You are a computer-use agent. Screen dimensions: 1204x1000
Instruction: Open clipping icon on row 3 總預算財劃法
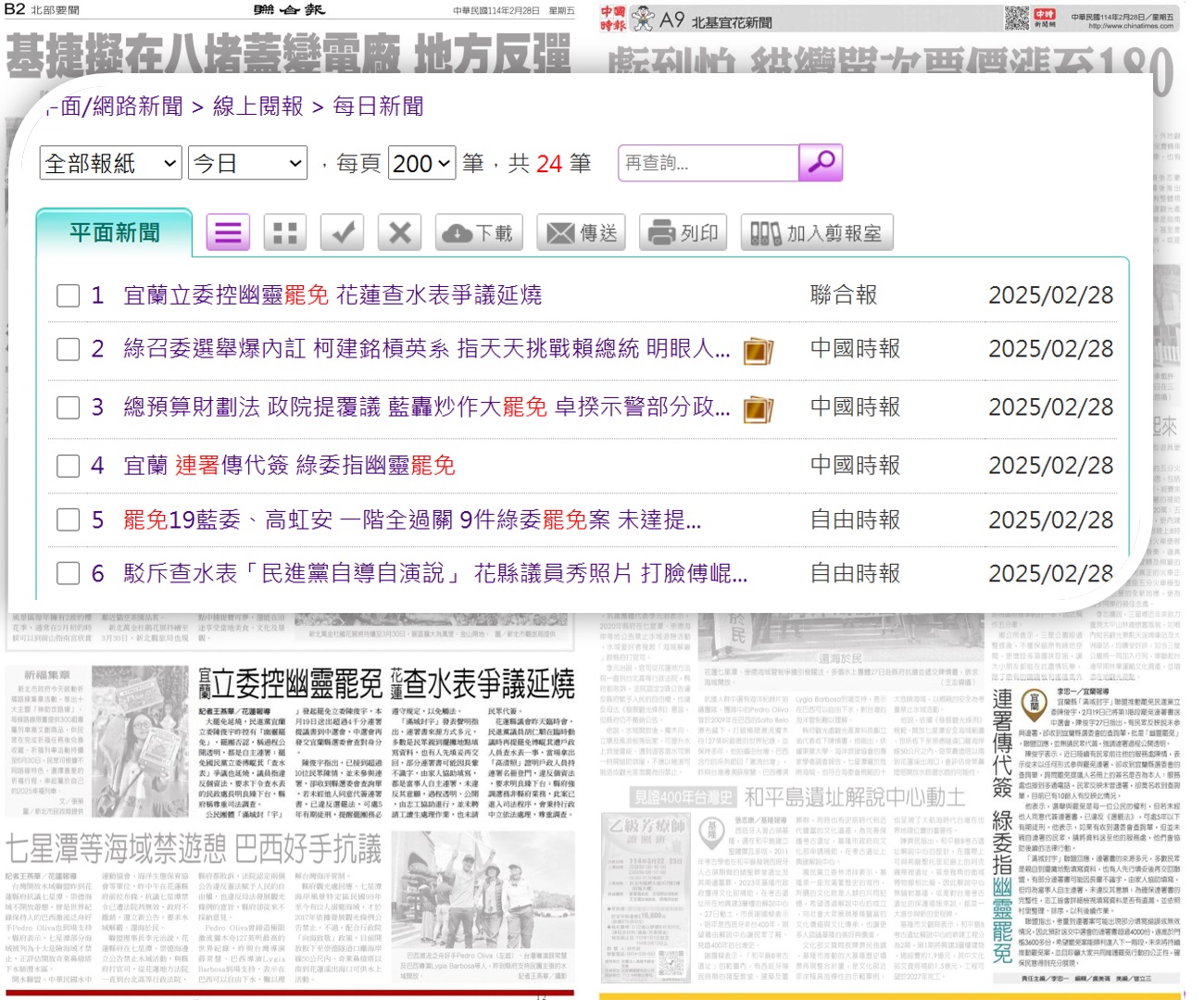coord(759,409)
